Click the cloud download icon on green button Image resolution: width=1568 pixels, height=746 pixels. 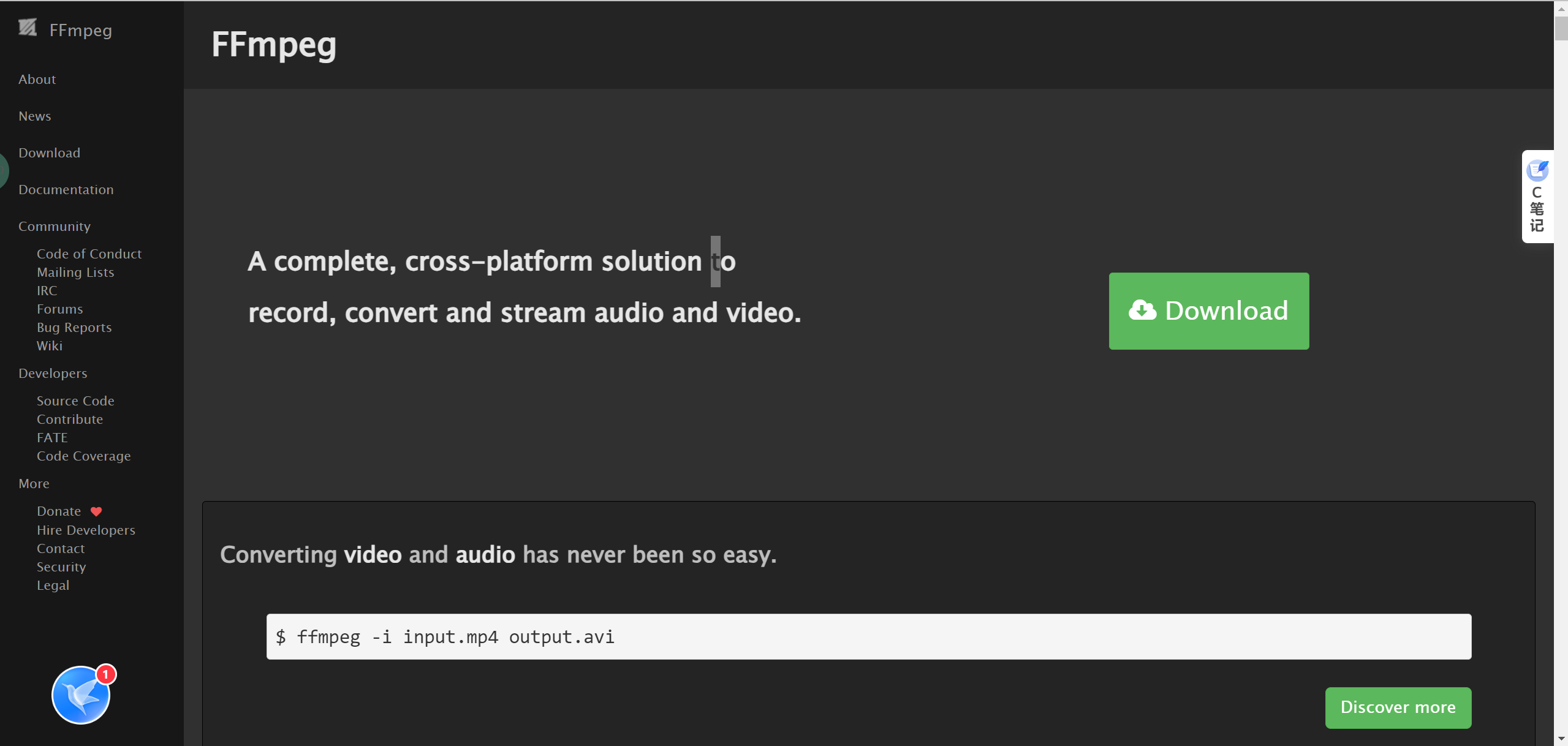point(1142,311)
